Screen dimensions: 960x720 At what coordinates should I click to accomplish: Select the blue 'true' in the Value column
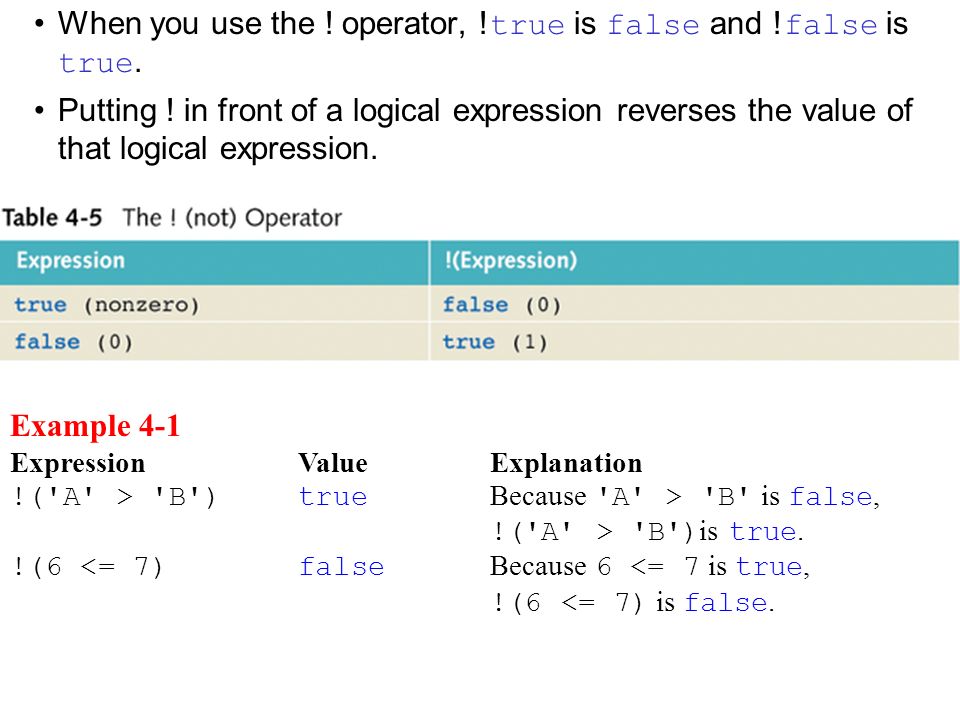[333, 497]
